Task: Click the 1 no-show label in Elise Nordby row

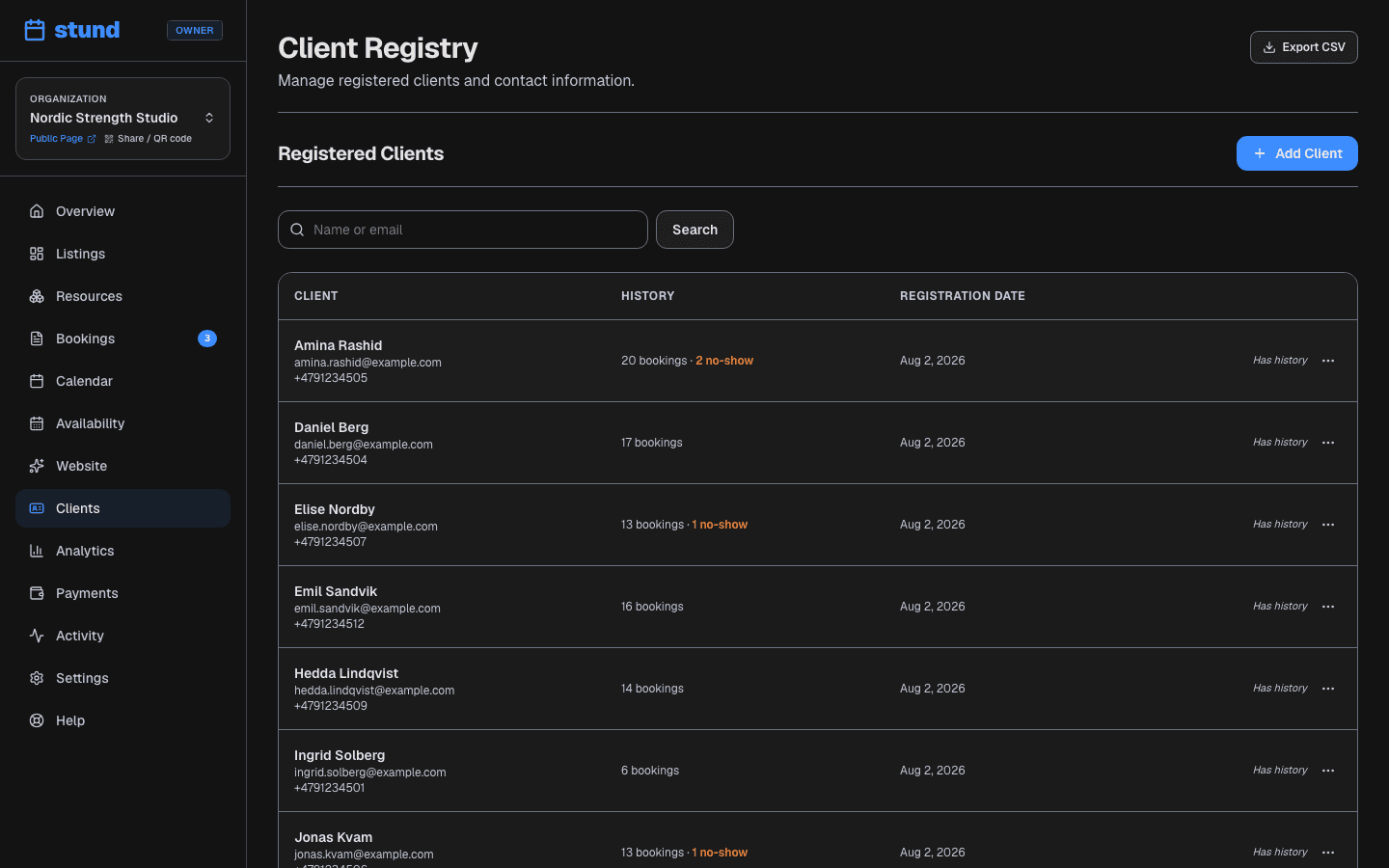Action: [x=720, y=525]
